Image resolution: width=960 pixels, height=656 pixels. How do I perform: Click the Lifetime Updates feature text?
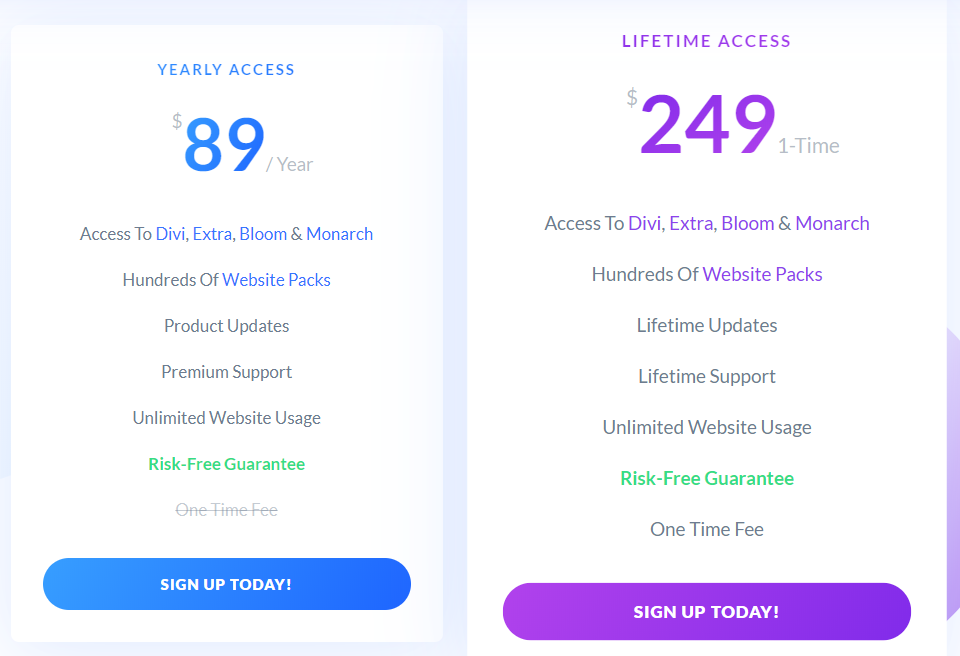(707, 325)
